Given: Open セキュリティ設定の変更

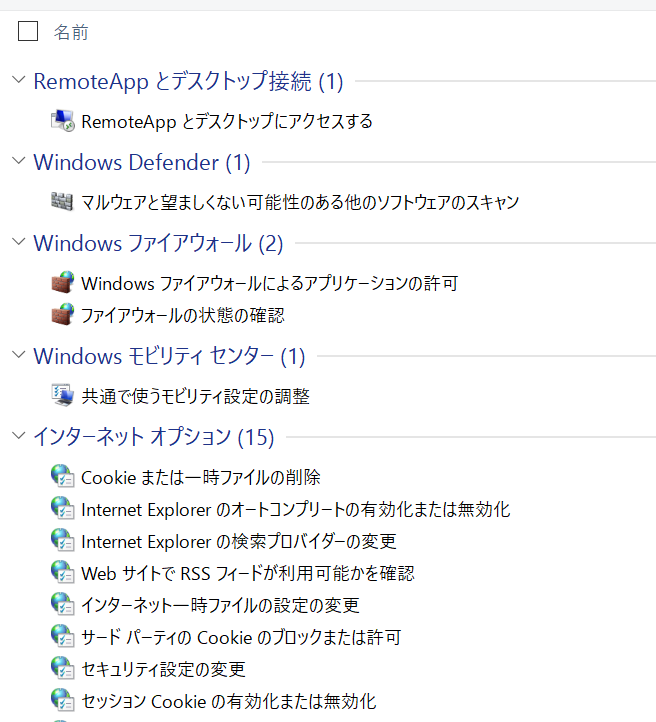Looking at the screenshot, I should point(163,669).
